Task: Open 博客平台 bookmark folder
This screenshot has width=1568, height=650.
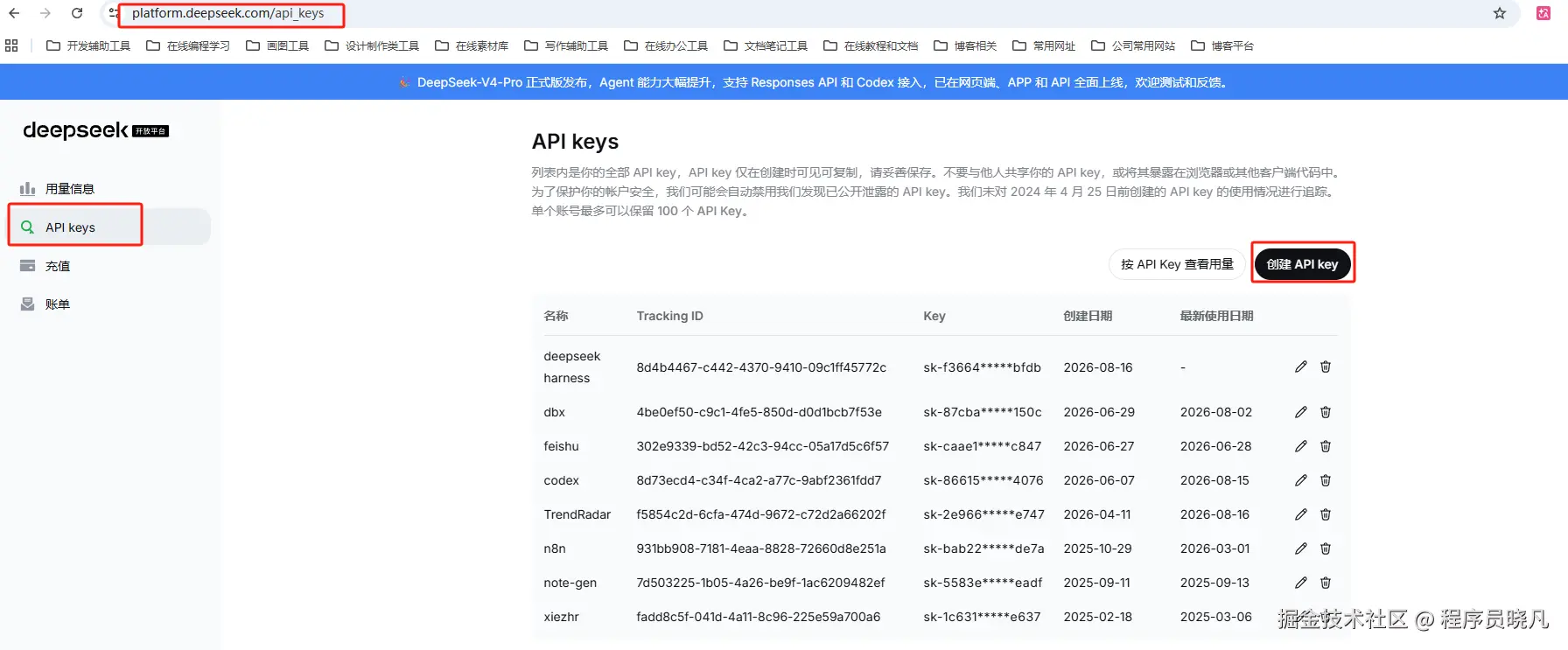Action: click(1222, 45)
